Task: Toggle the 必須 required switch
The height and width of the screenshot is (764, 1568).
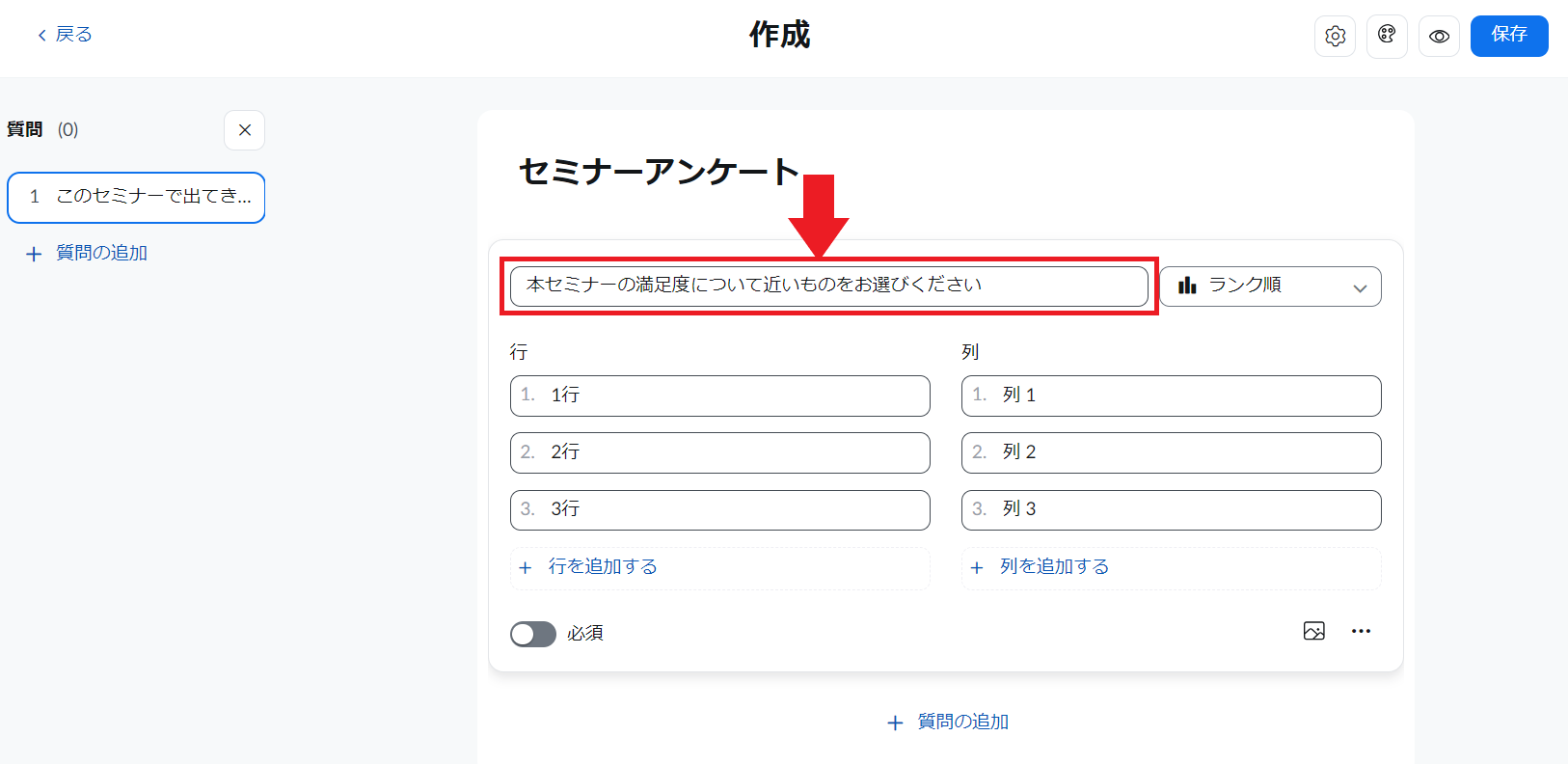Action: click(x=533, y=634)
